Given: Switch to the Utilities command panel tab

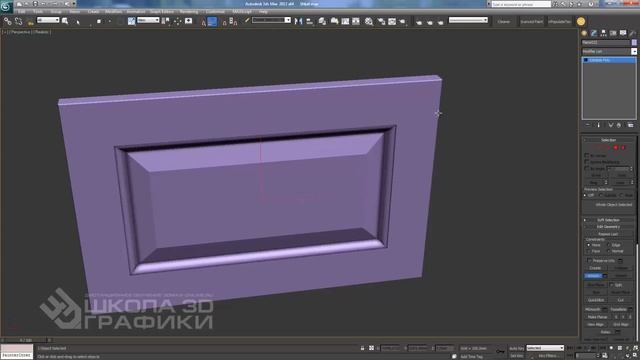Looking at the screenshot, I should click(x=632, y=33).
